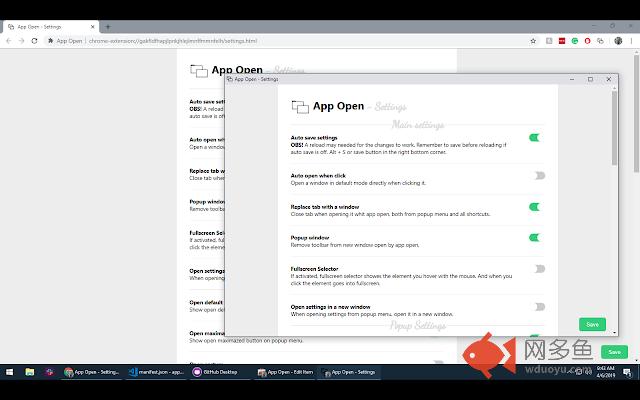Open the green Grammarly extension icon
Screen dimensions: 640x400
[575, 41]
